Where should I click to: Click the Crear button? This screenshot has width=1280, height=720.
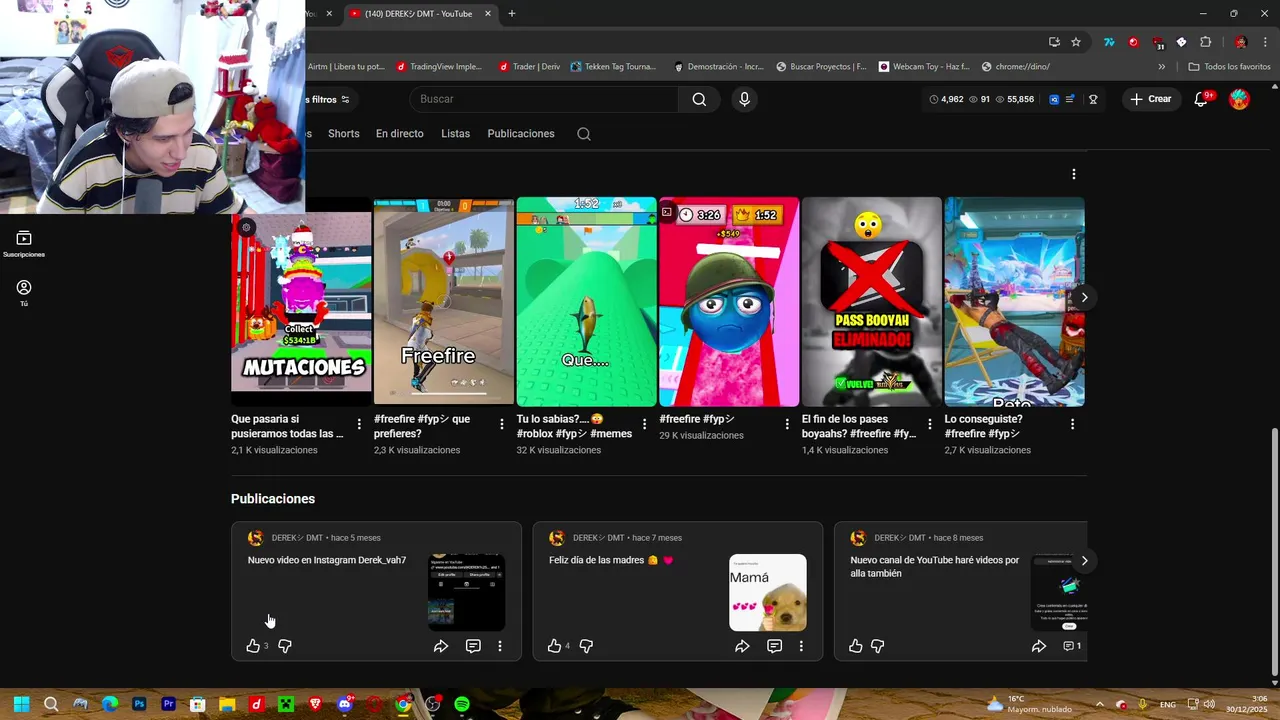click(1151, 99)
